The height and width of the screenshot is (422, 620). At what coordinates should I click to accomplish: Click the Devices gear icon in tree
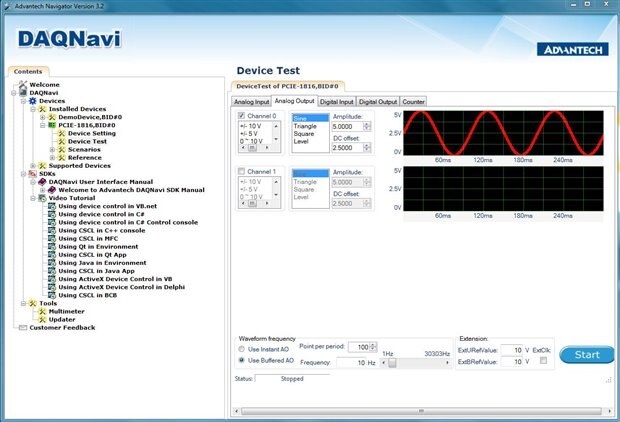pos(32,101)
